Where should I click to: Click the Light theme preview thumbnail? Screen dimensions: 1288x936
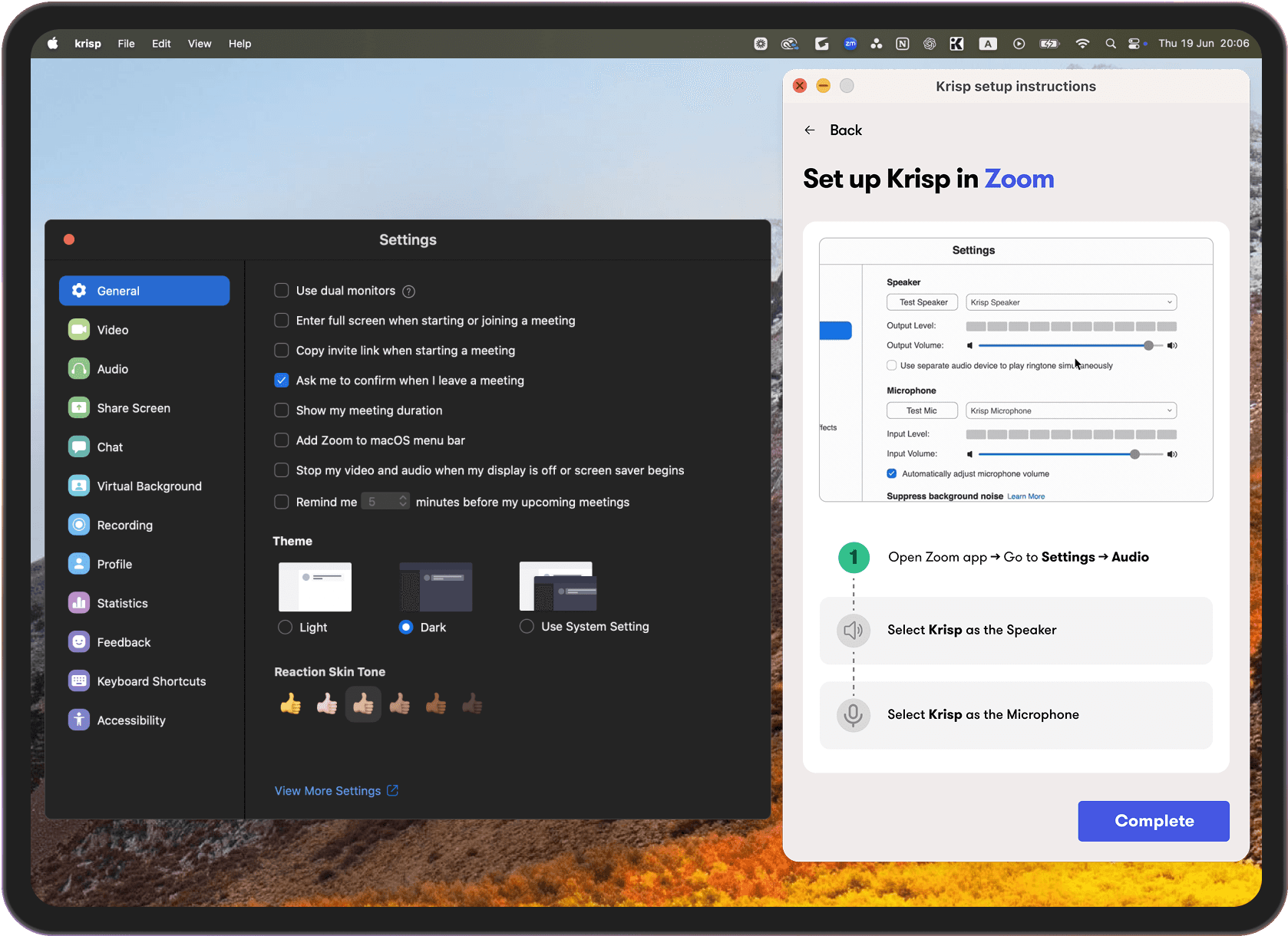pyautogui.click(x=315, y=587)
